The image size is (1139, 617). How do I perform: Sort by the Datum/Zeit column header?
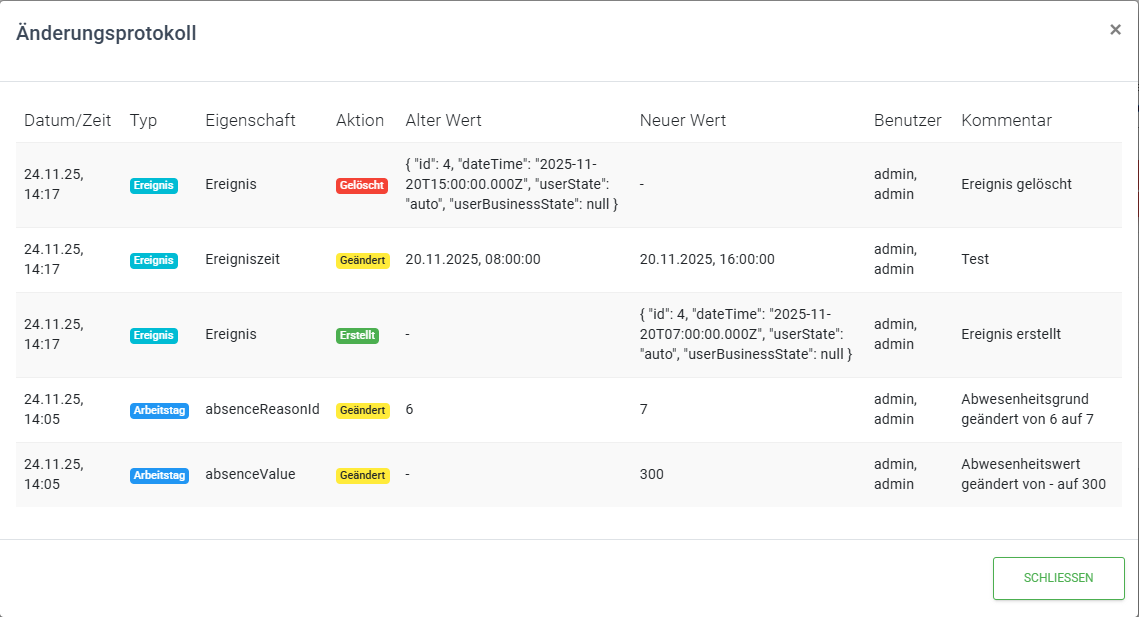67,120
